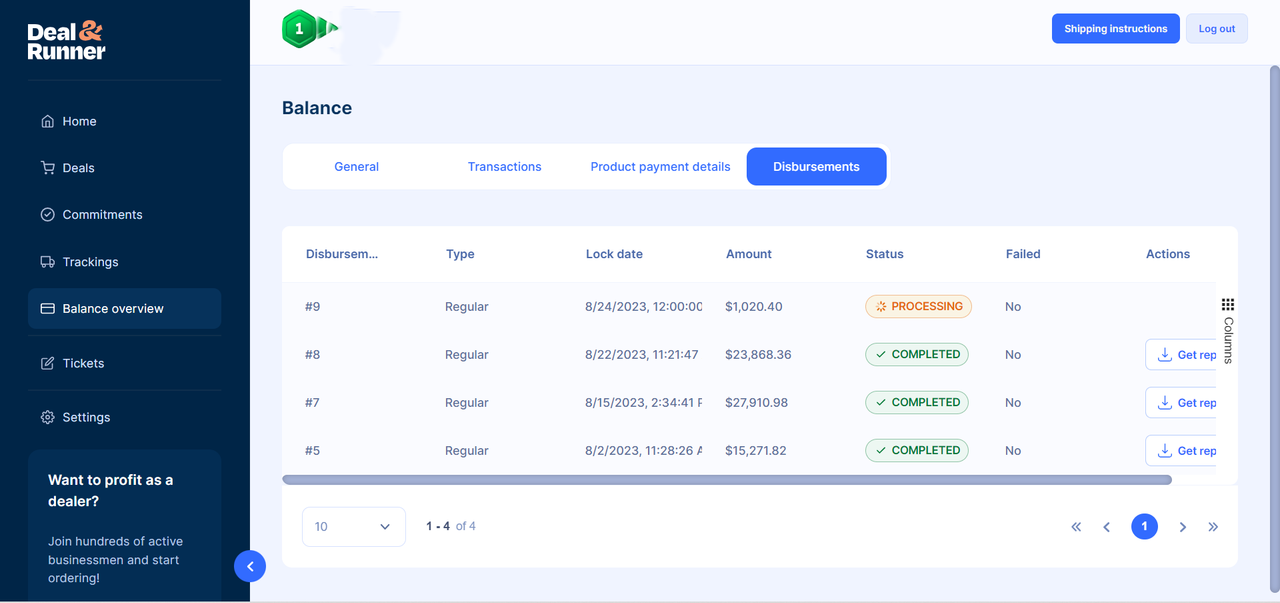Click the lock date 8/22/2023 cell
The height and width of the screenshot is (603, 1280).
coord(642,355)
